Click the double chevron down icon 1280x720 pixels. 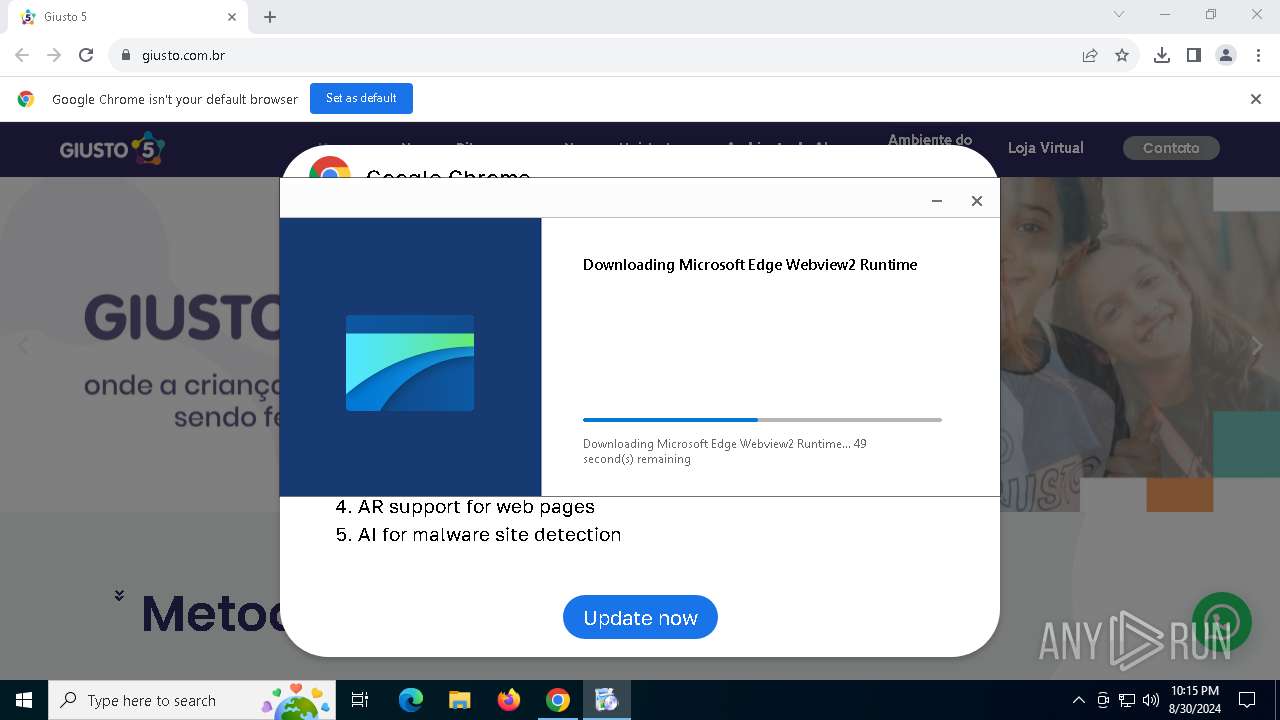[x=119, y=595]
